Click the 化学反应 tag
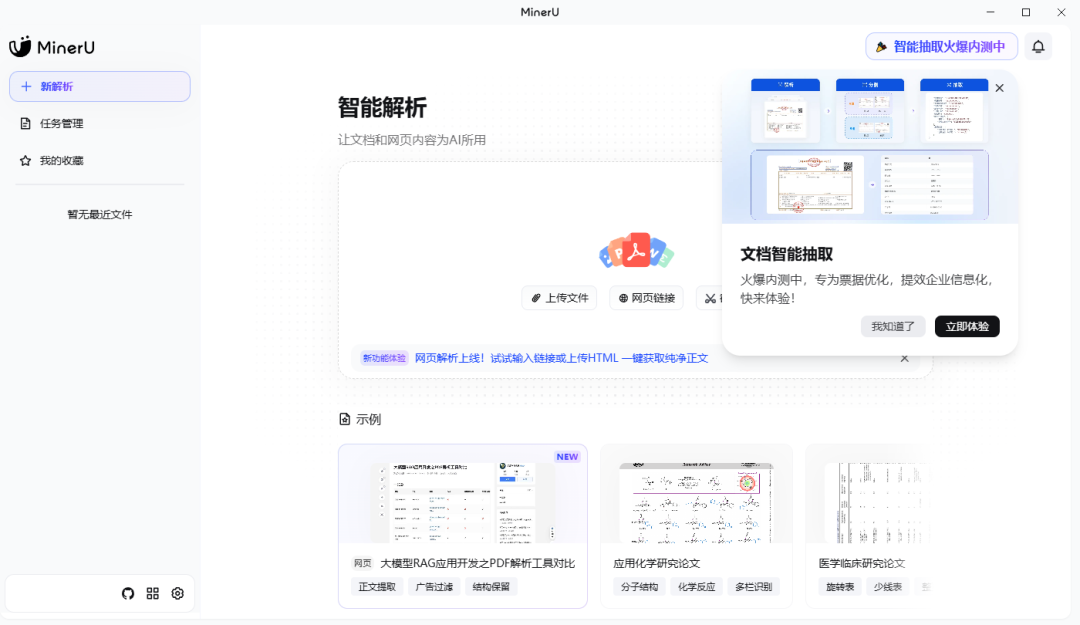The image size is (1080, 625). [696, 587]
